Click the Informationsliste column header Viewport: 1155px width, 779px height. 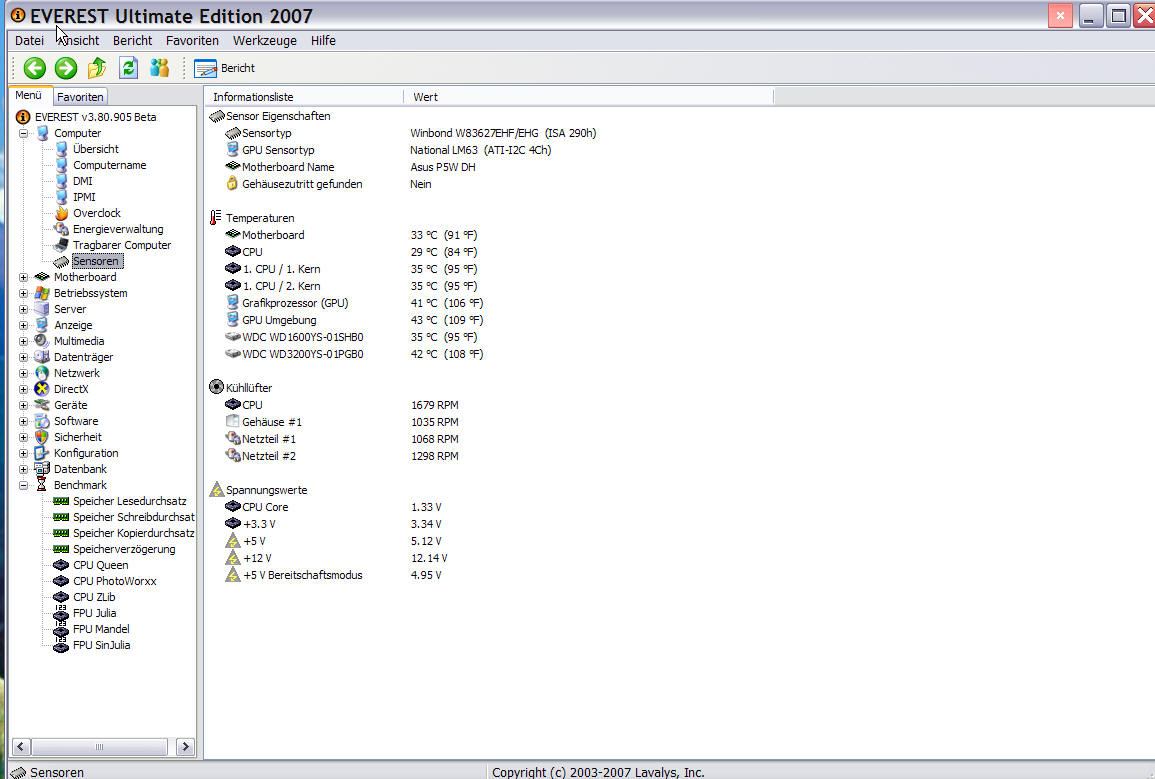pyautogui.click(x=303, y=97)
